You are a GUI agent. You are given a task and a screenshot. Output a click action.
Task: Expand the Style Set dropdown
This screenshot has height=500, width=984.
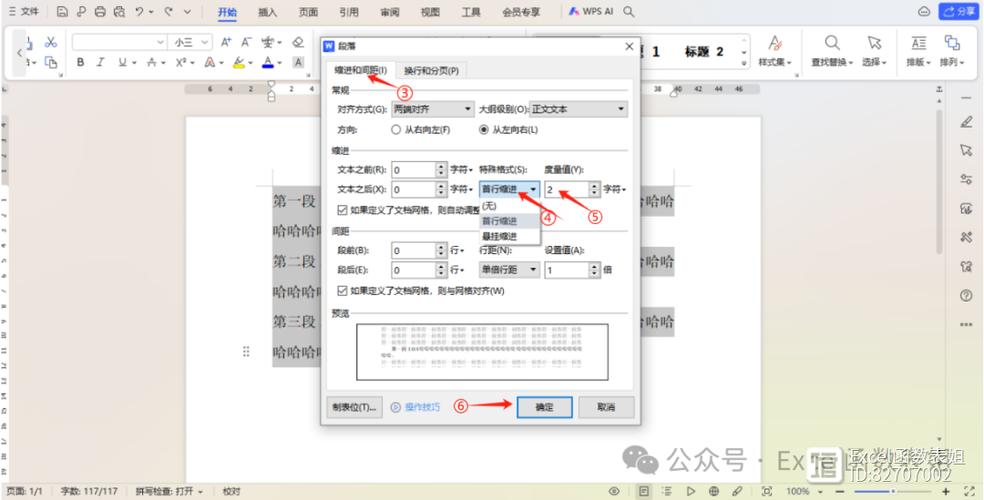click(775, 62)
